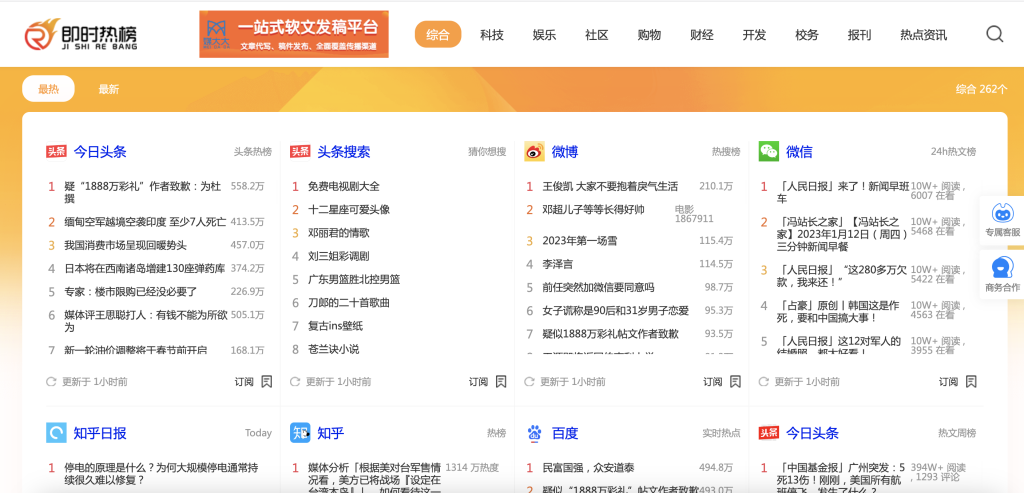Select the 综合 category tab
The height and width of the screenshot is (493, 1024).
[438, 35]
